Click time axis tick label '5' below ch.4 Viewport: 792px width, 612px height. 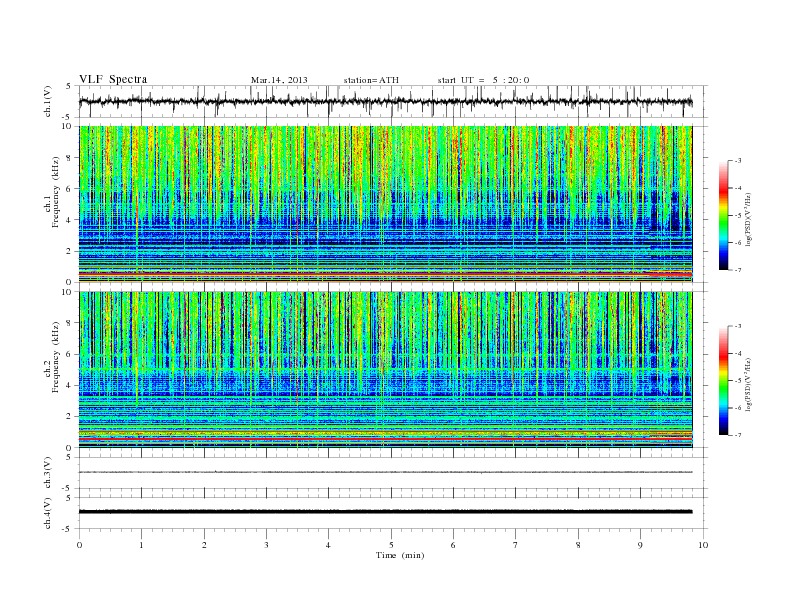pyautogui.click(x=391, y=545)
